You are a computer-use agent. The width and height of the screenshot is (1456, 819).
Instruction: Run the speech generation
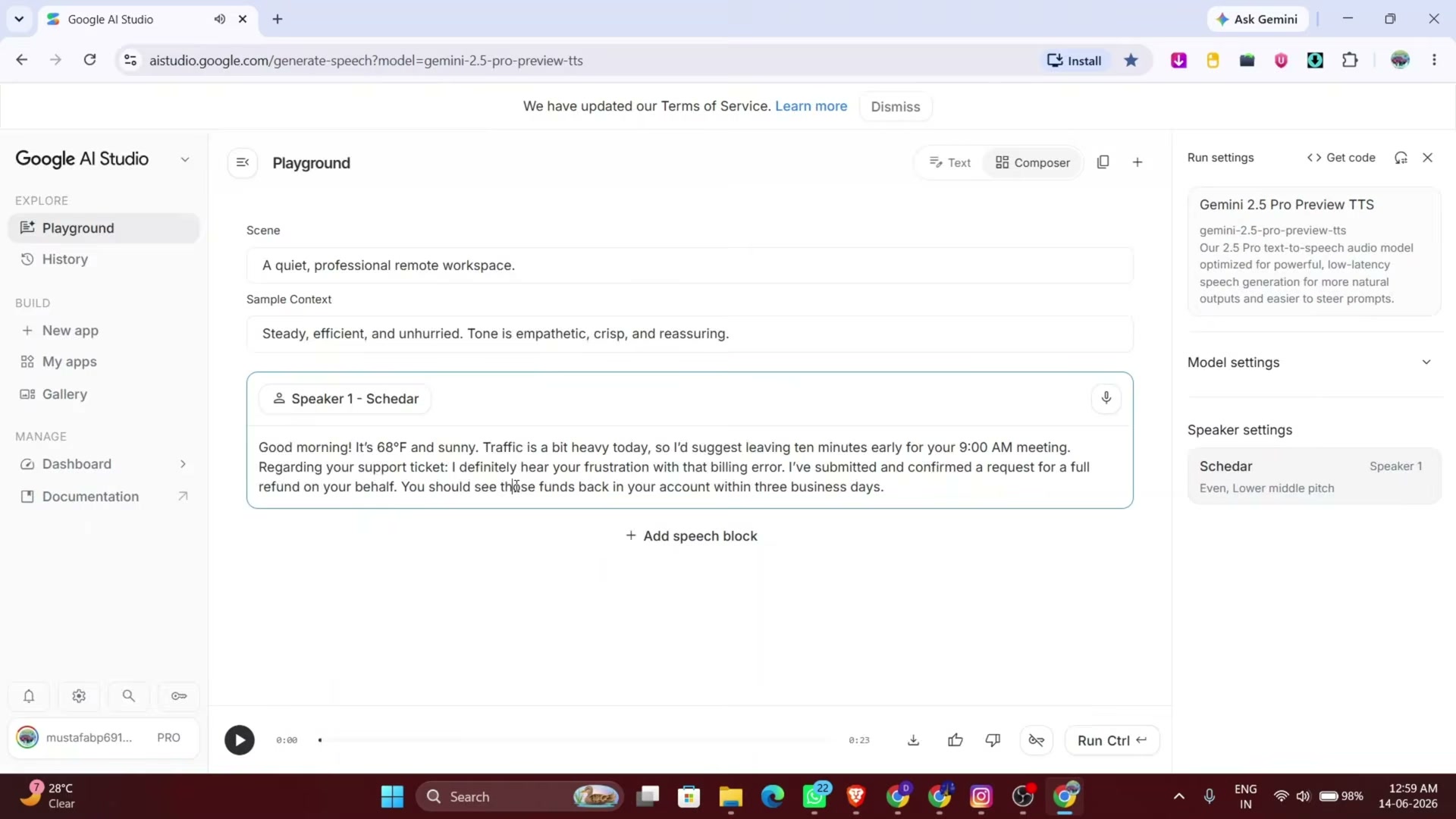point(1112,740)
